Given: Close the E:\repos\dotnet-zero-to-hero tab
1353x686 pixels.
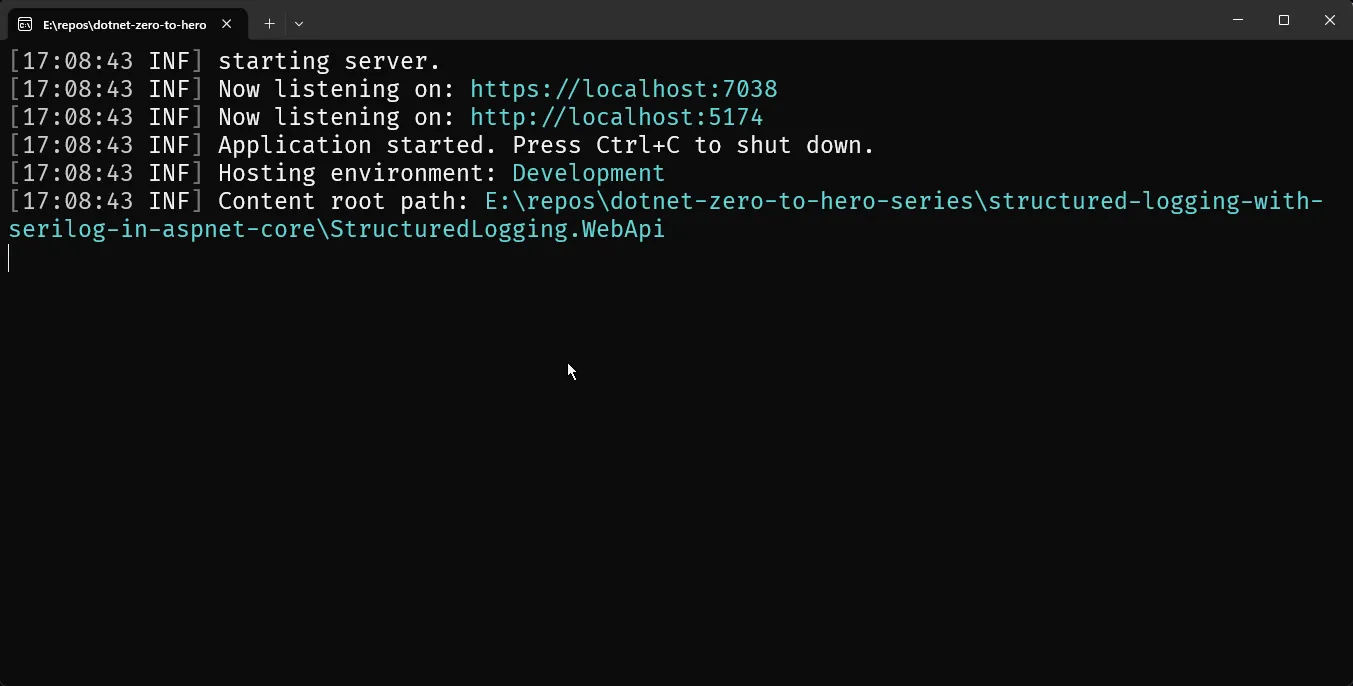Looking at the screenshot, I should (x=227, y=23).
